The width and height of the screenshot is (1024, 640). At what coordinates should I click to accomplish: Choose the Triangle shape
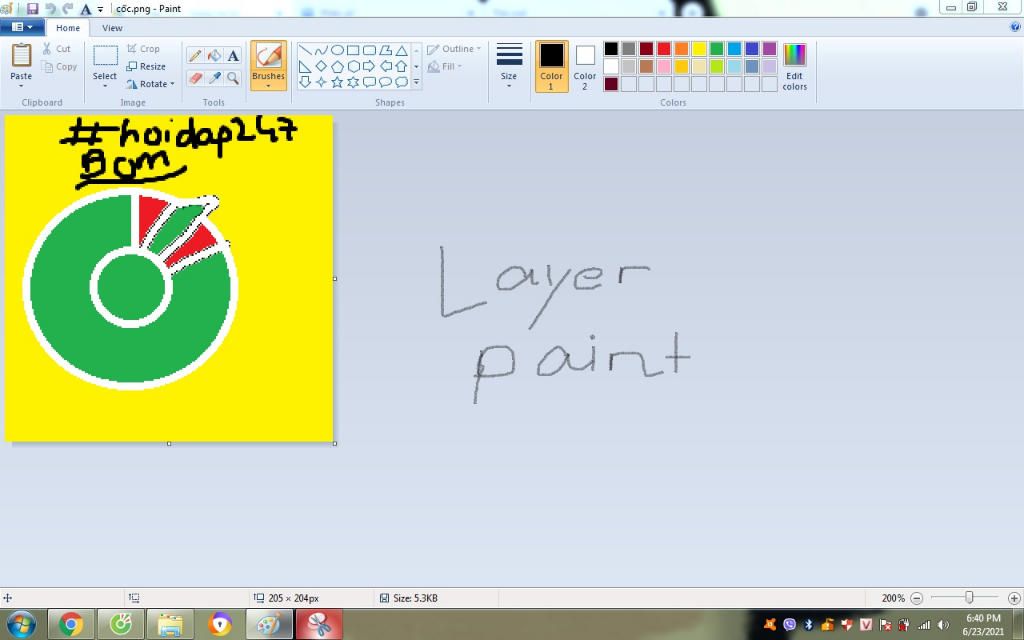(x=401, y=50)
